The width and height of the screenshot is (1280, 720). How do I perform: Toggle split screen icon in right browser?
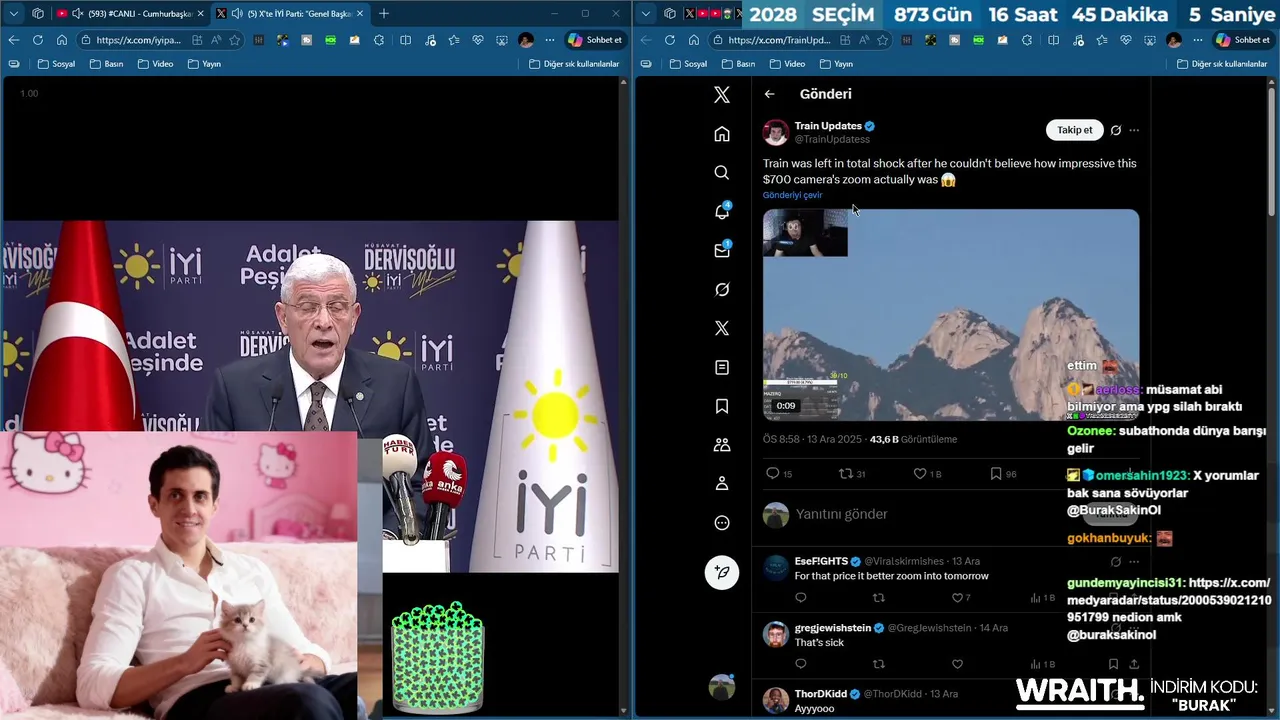pyautogui.click(x=1053, y=40)
